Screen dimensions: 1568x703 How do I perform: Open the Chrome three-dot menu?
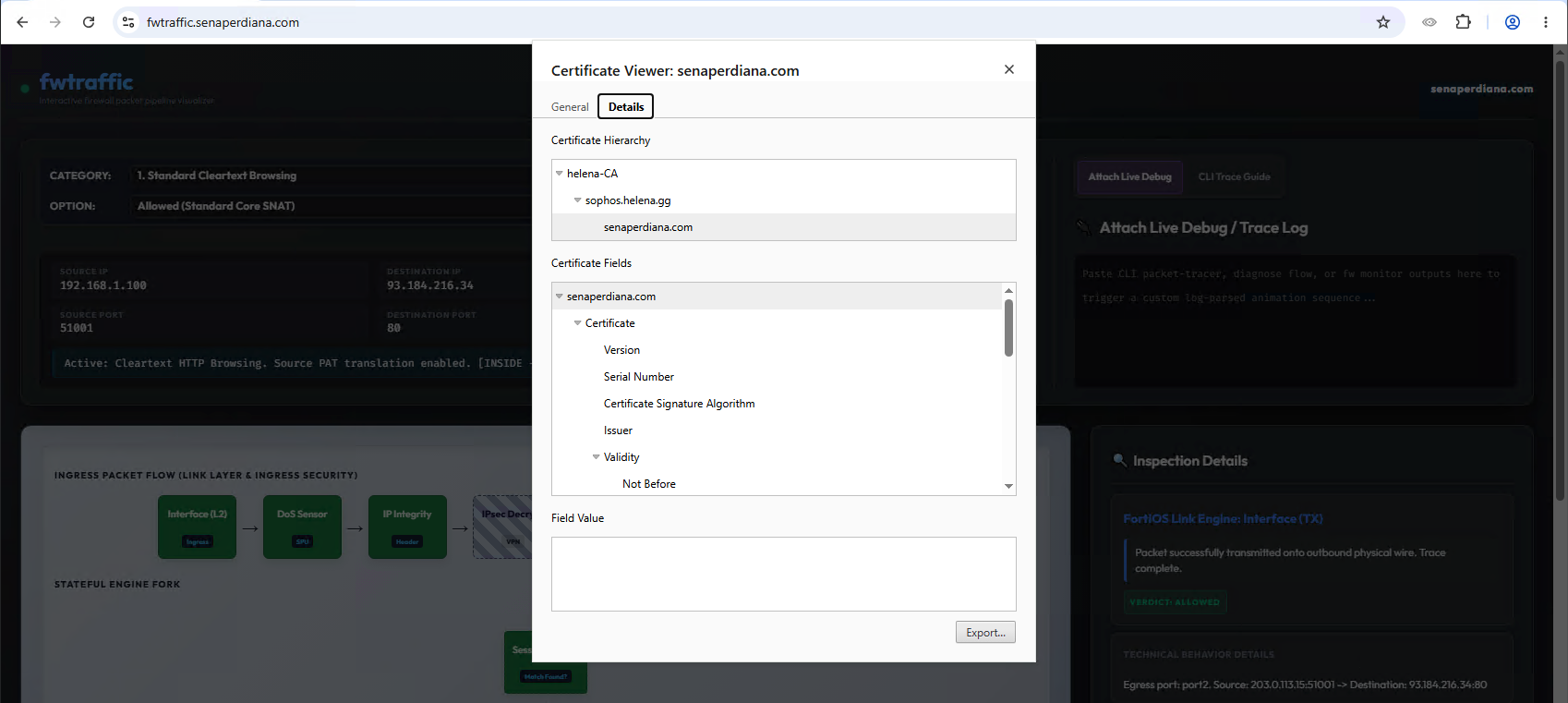click(1546, 22)
